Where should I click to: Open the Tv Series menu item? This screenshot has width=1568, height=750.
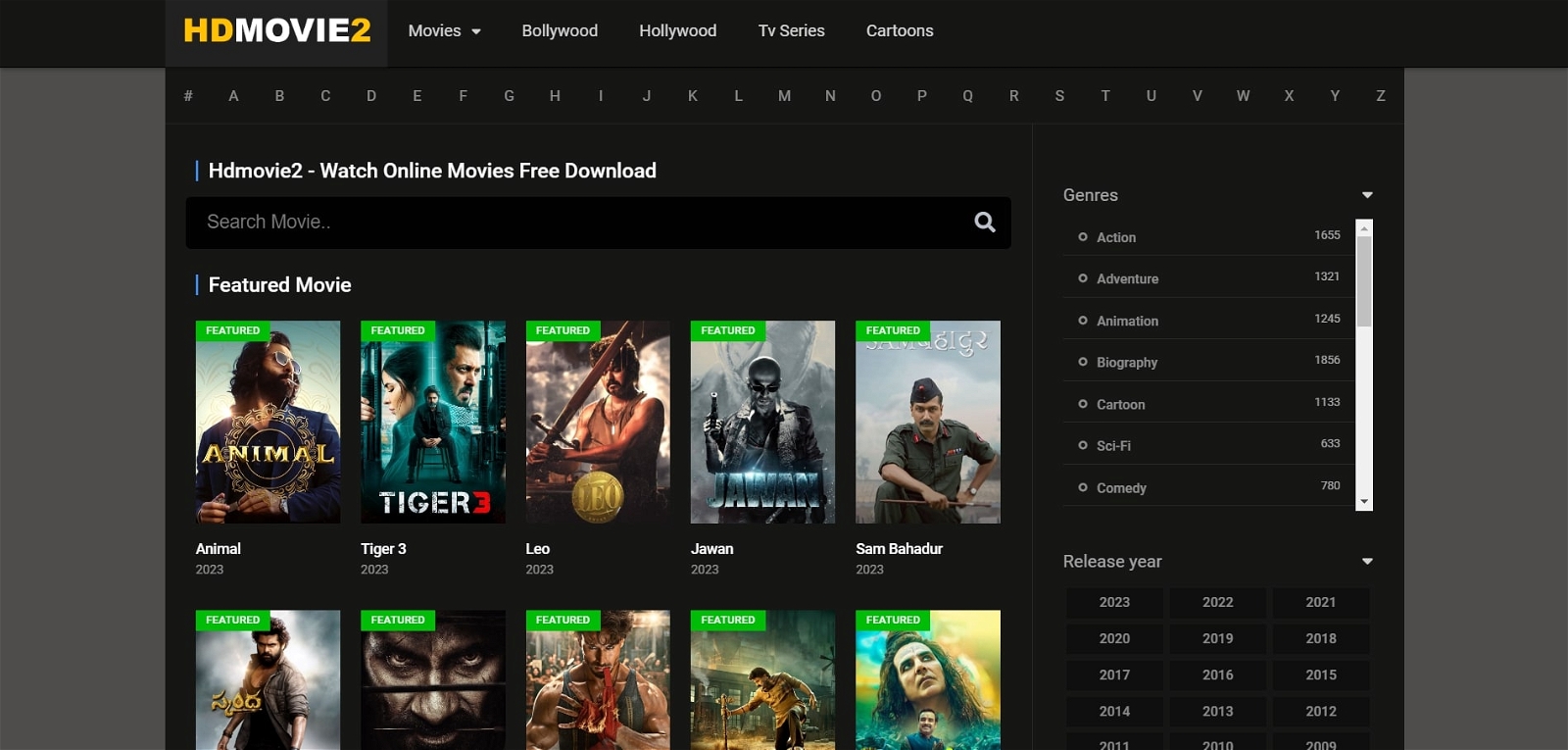point(791,31)
